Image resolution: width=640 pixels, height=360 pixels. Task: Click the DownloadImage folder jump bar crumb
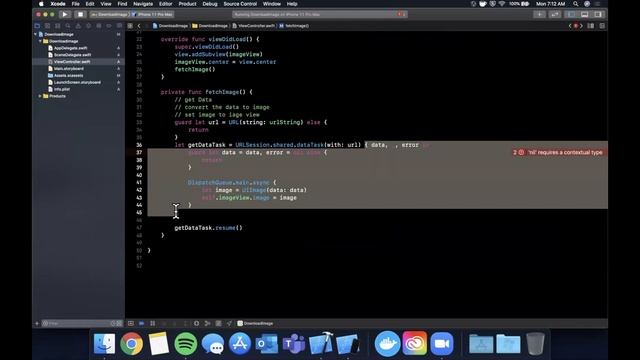click(210, 26)
